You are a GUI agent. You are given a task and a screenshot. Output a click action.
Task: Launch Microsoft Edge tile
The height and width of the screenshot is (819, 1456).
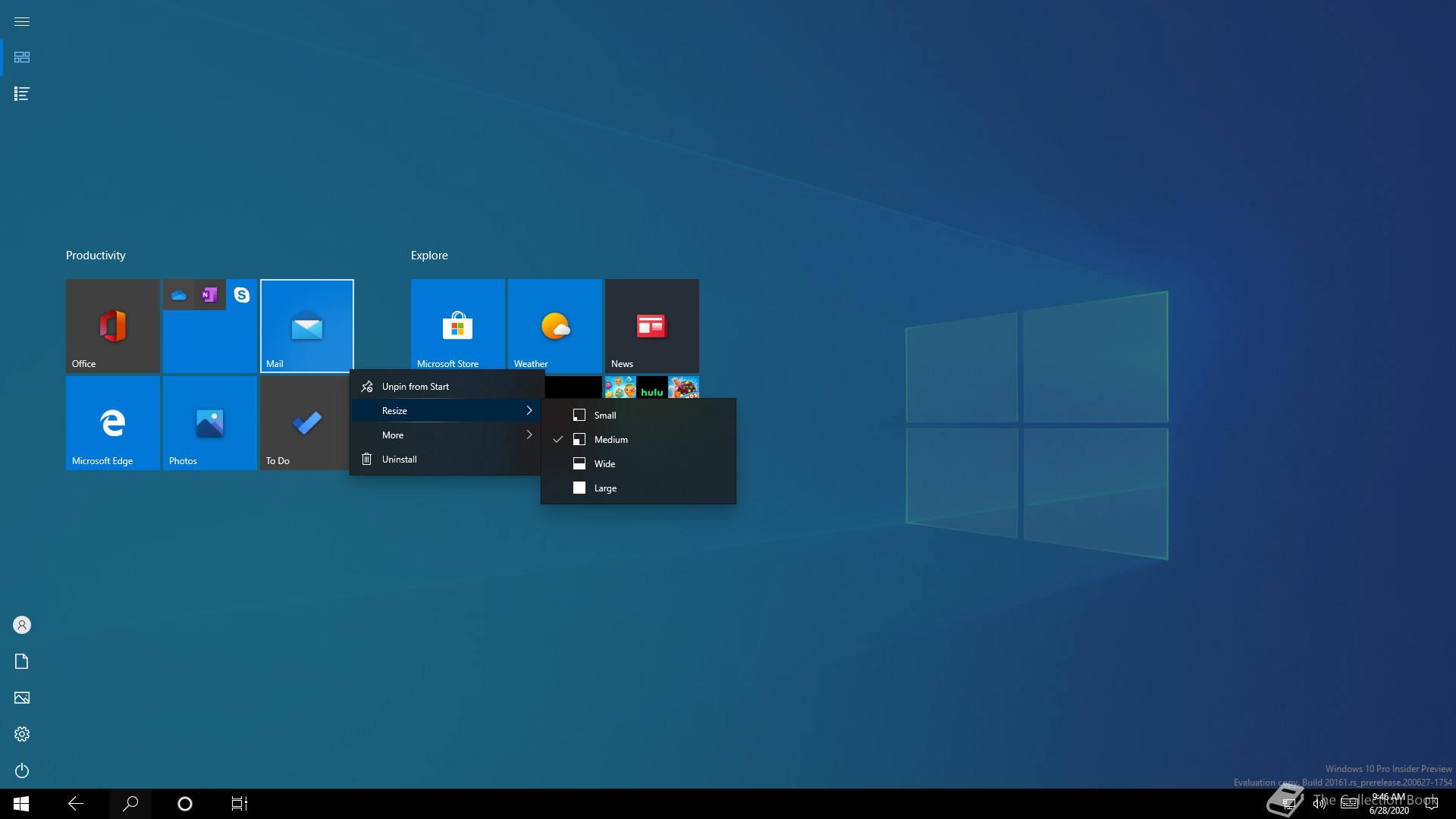pyautogui.click(x=112, y=422)
